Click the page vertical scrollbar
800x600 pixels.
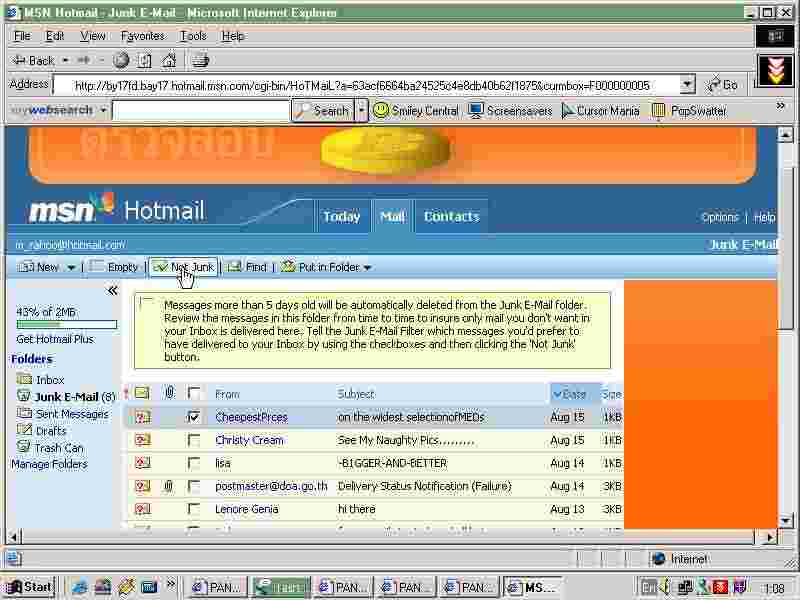click(x=785, y=327)
